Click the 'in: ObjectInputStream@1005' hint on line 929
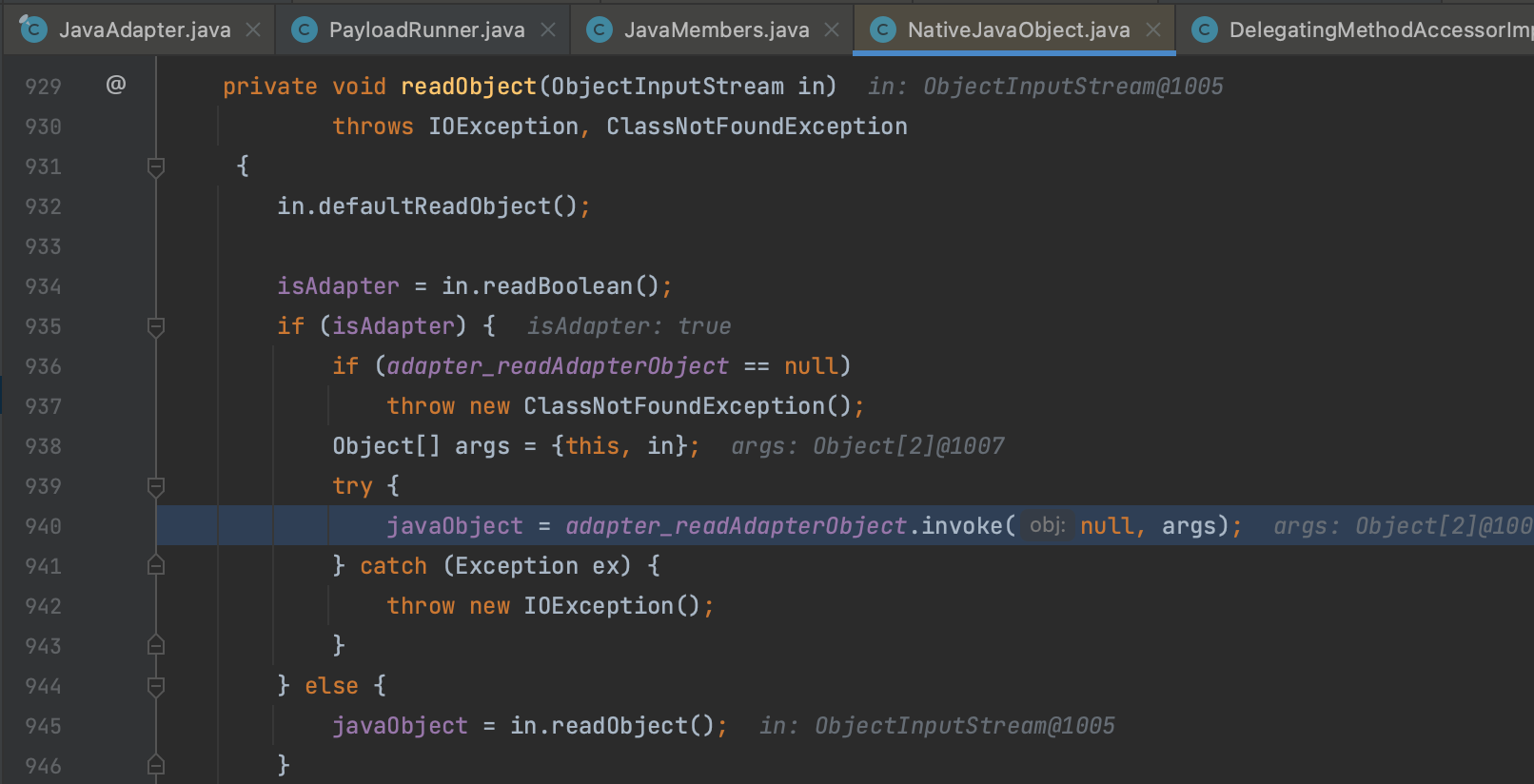 point(1046,87)
